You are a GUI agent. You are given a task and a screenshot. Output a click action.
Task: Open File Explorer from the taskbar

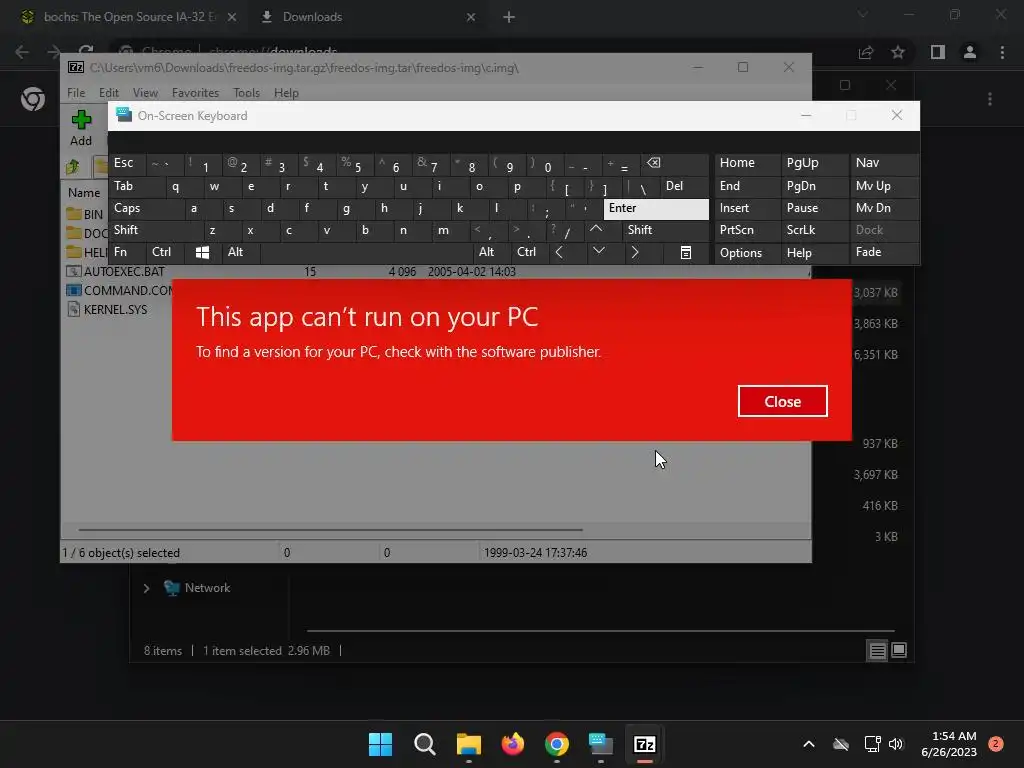pyautogui.click(x=468, y=744)
